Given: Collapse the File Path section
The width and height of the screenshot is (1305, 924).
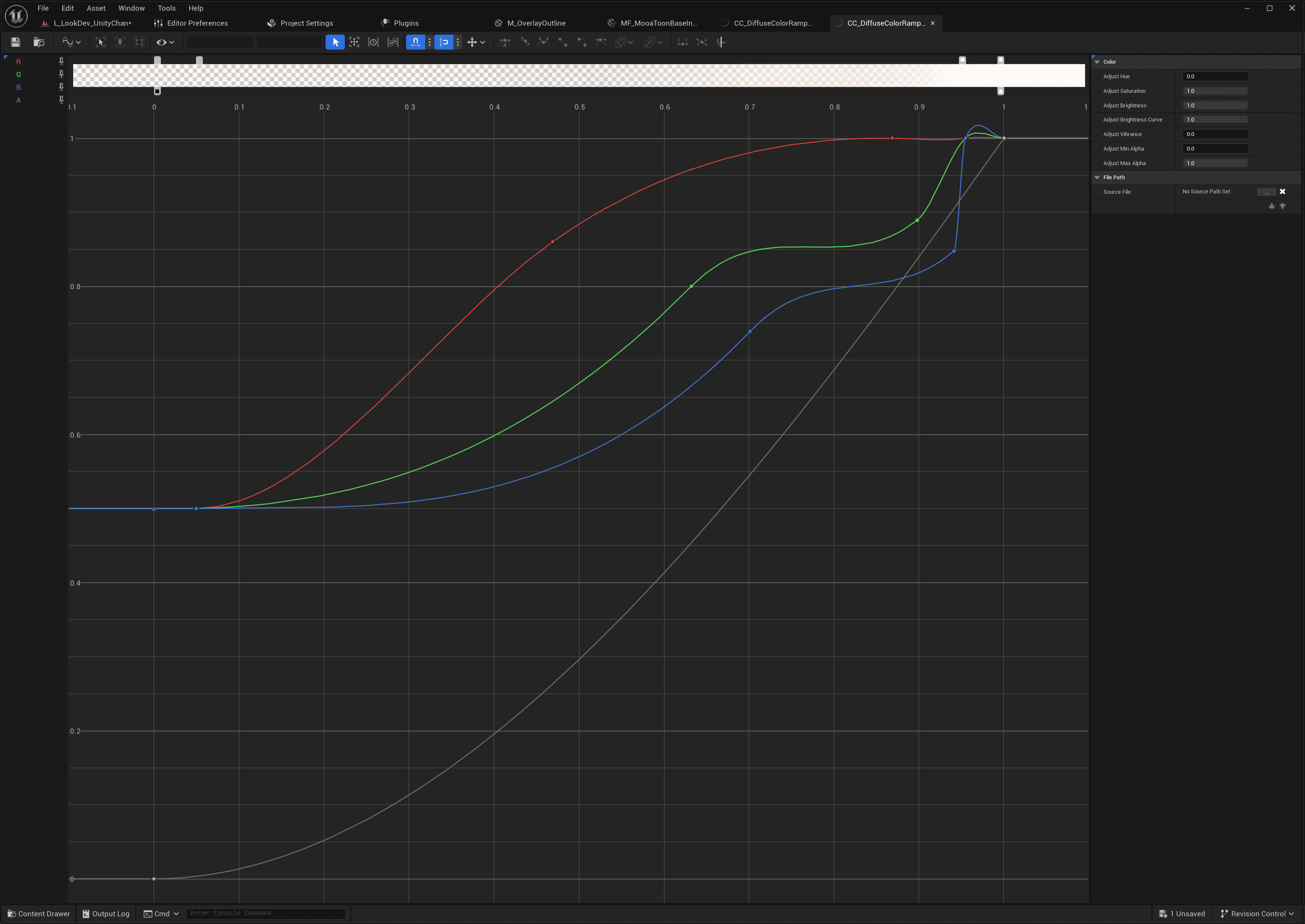Looking at the screenshot, I should 1097,178.
